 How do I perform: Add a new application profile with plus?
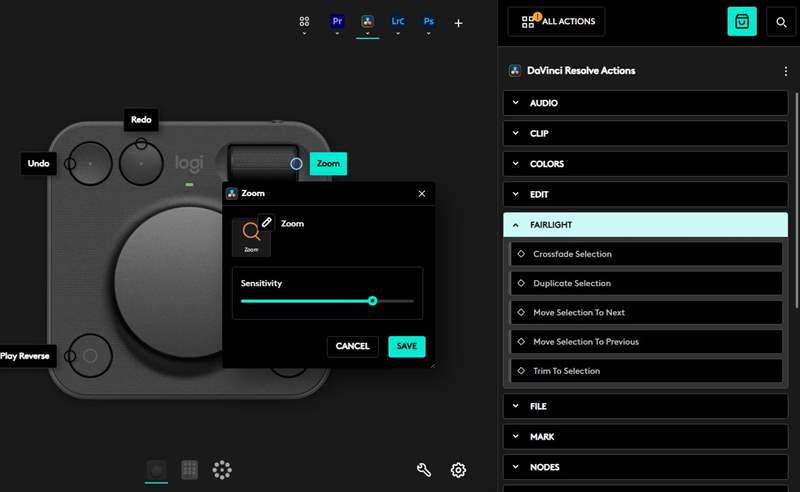click(458, 23)
